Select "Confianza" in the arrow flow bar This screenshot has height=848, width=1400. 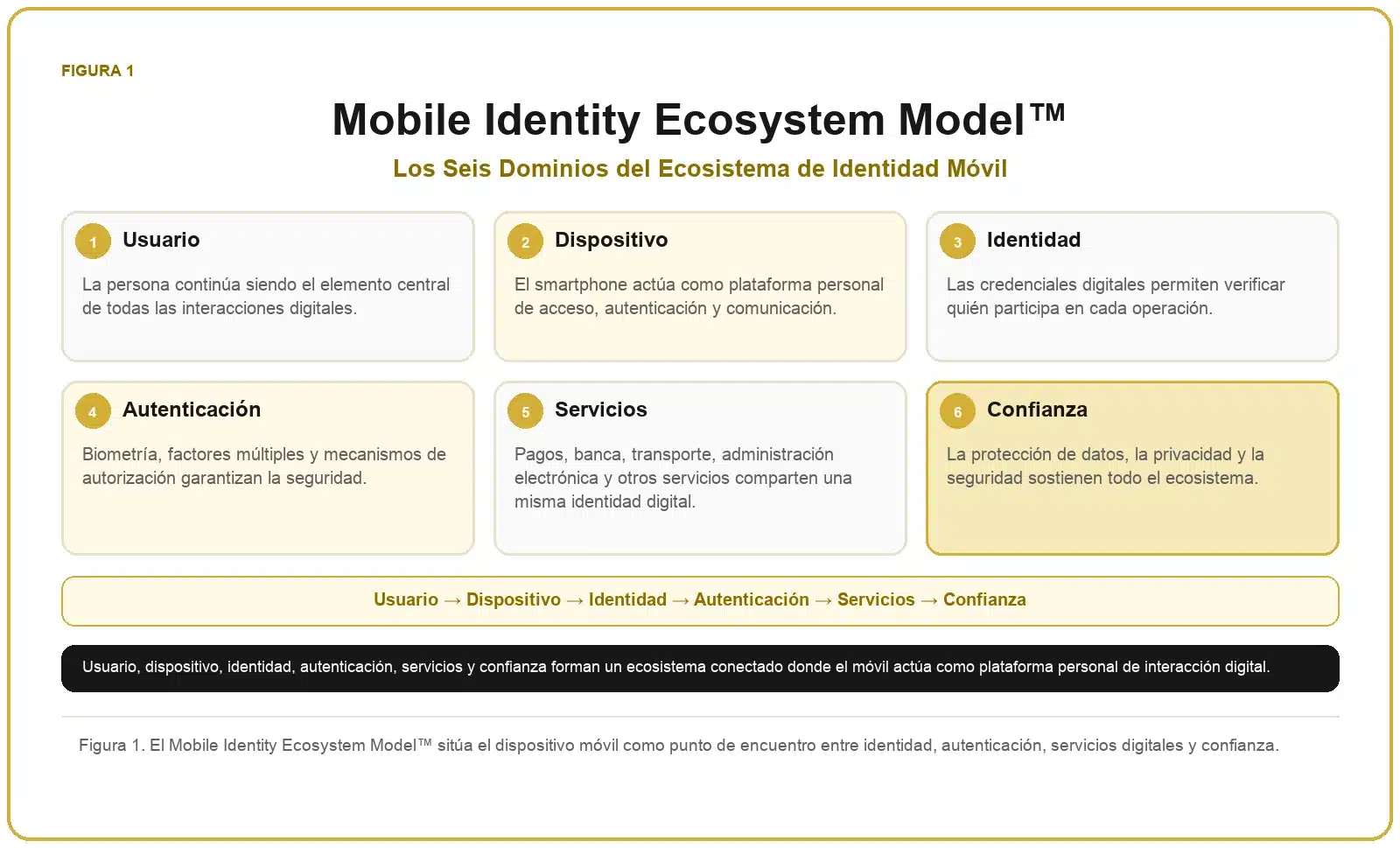coord(984,599)
